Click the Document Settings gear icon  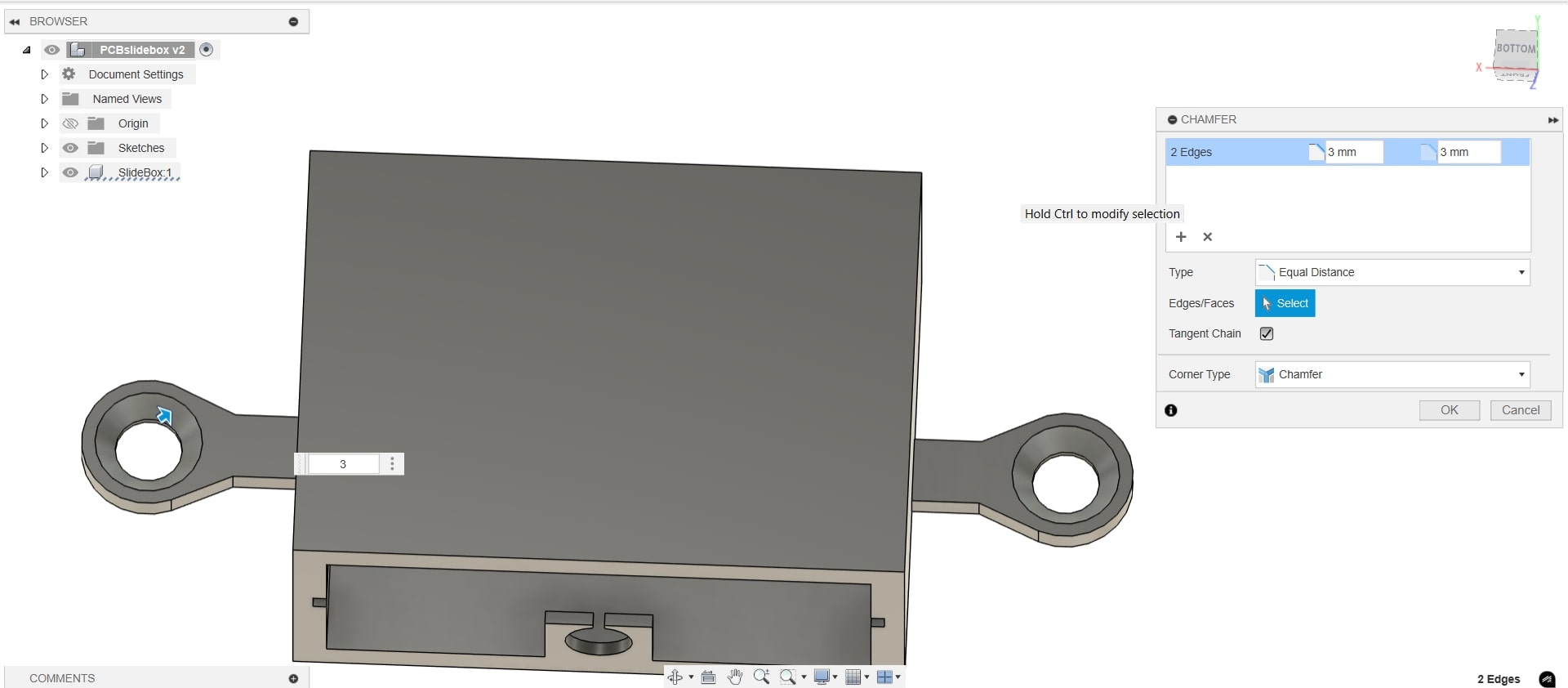[x=69, y=74]
